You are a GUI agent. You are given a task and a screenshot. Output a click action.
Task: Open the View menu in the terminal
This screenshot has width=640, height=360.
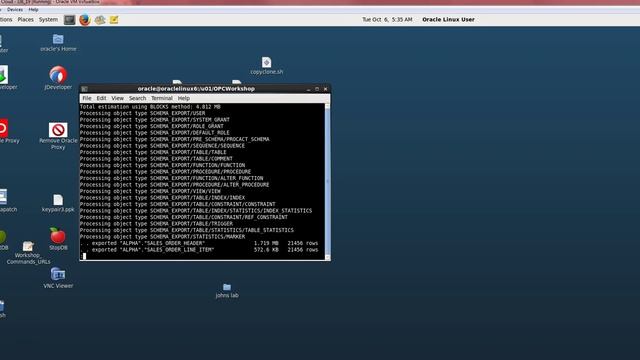(x=117, y=98)
